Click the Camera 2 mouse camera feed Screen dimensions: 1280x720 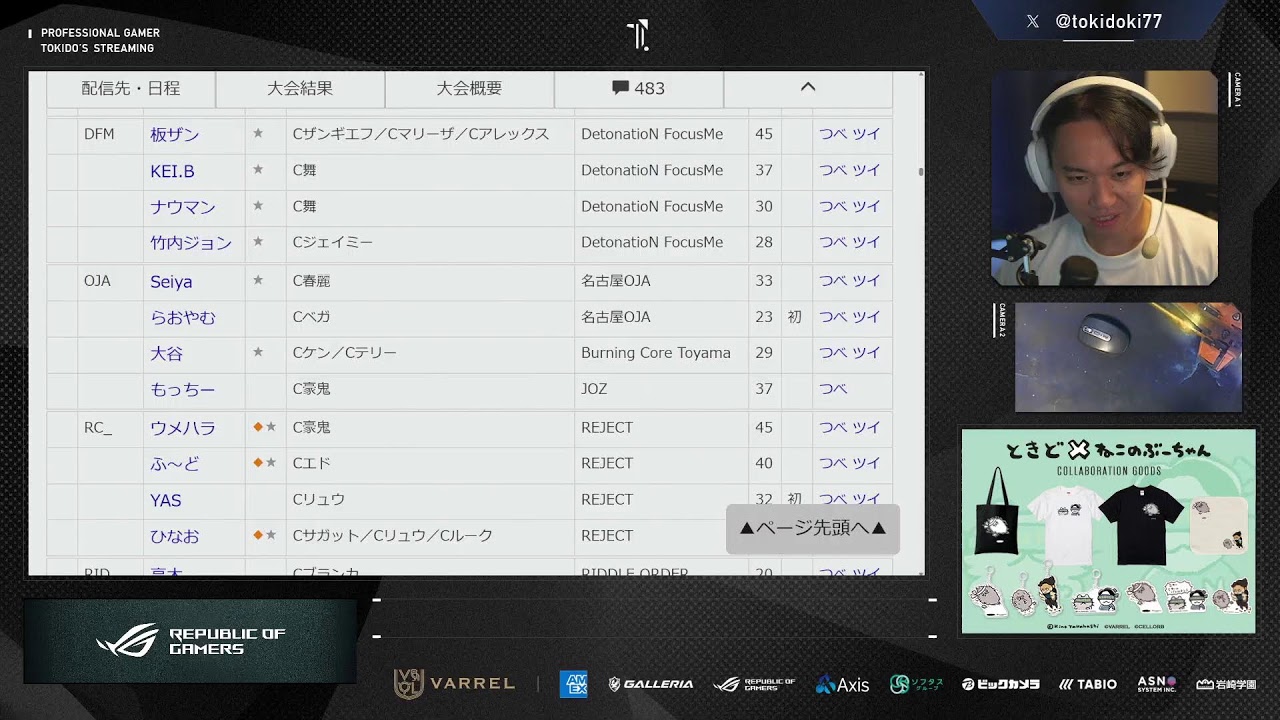[1128, 357]
